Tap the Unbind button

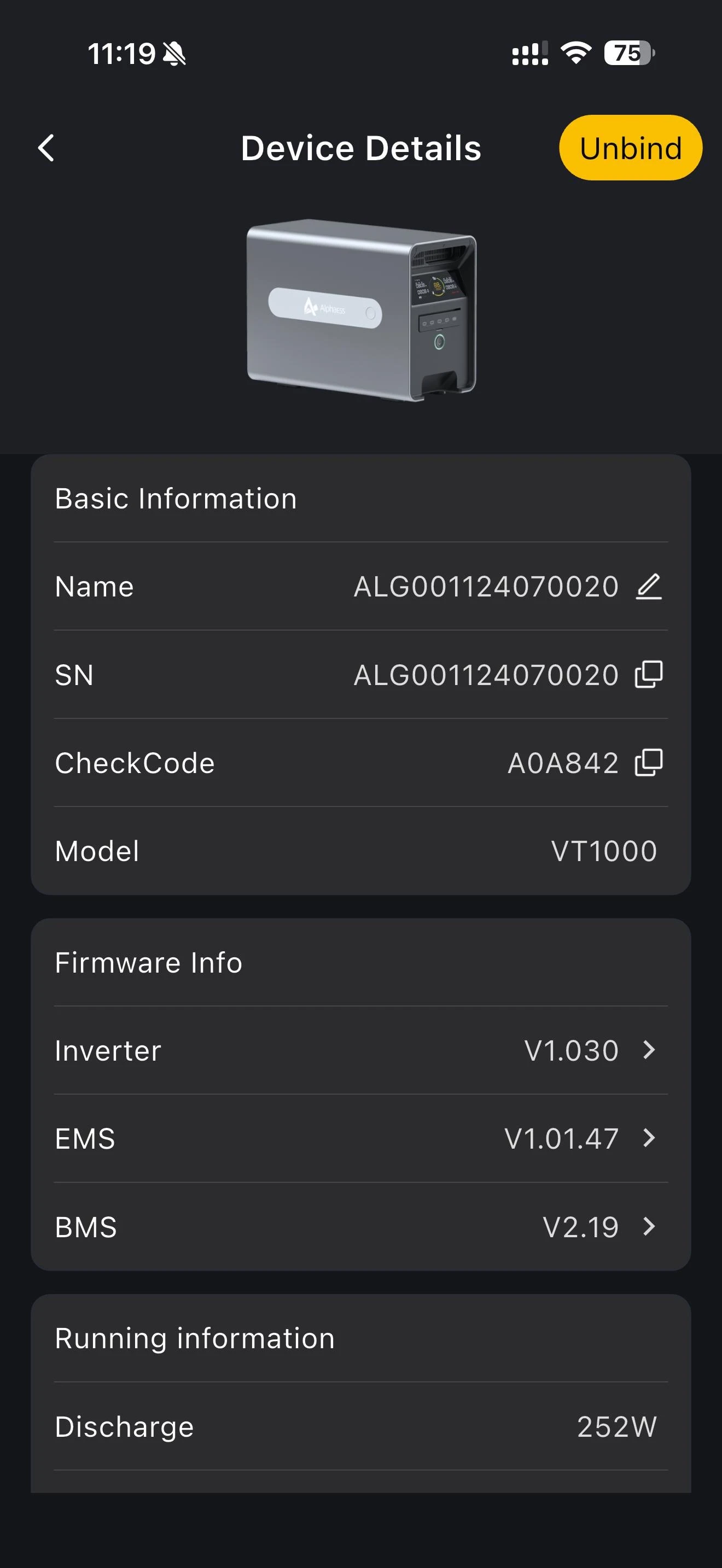tap(631, 148)
